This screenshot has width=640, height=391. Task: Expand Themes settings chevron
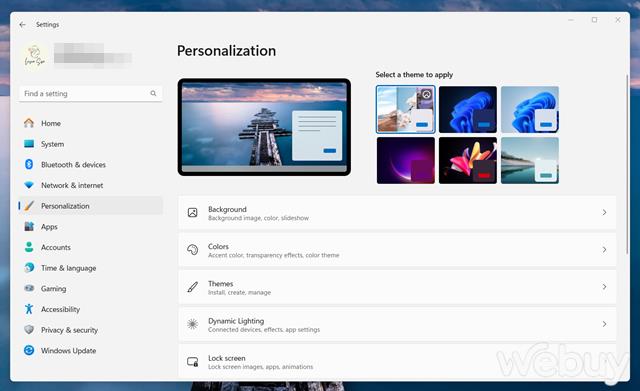[604, 287]
